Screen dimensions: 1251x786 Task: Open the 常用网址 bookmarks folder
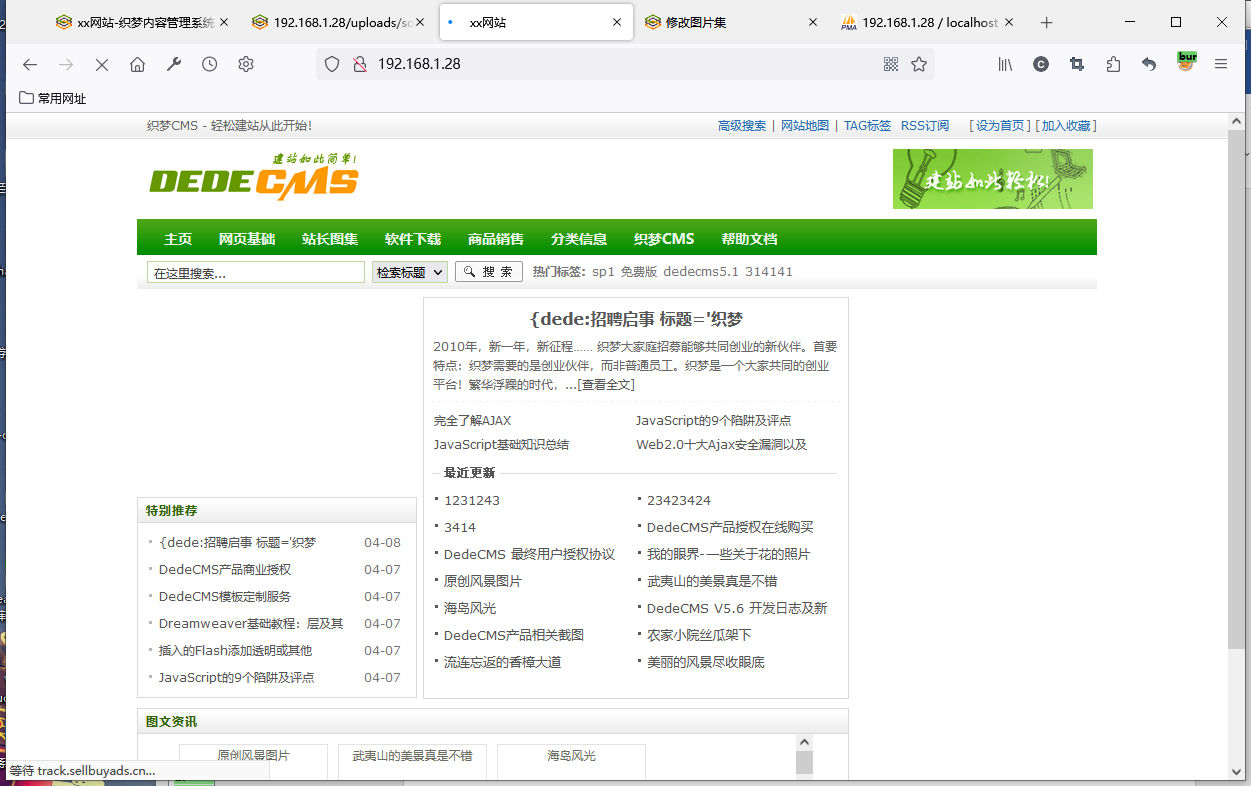pyautogui.click(x=53, y=98)
